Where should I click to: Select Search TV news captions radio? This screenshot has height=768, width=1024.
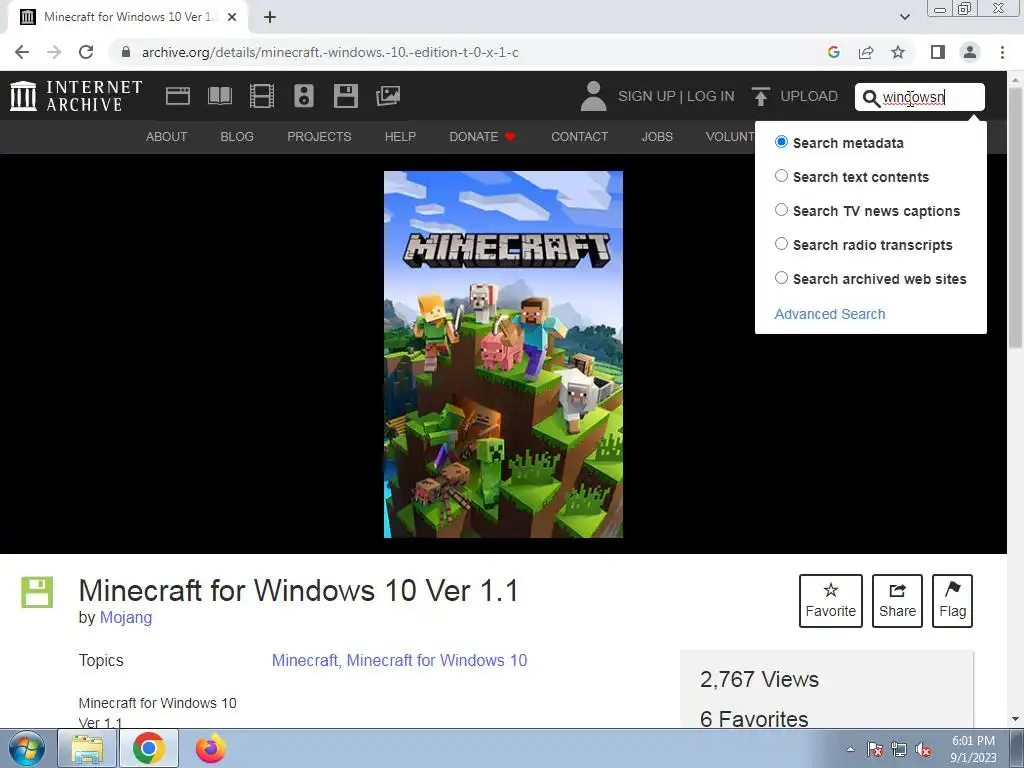point(781,210)
